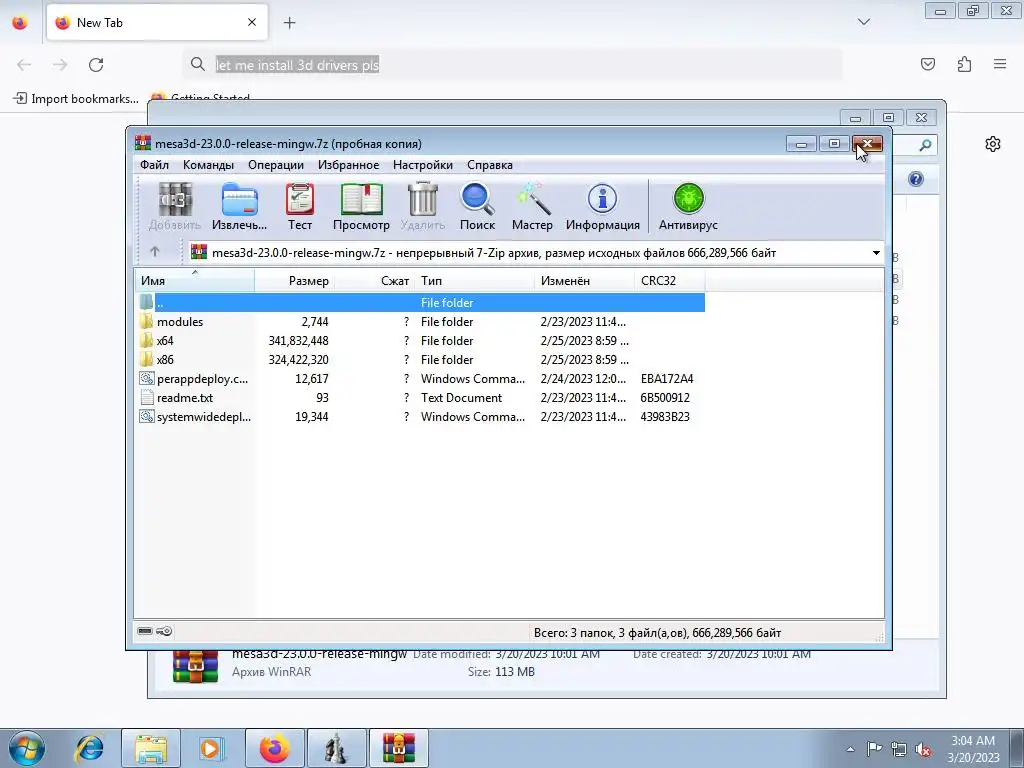The height and width of the screenshot is (768, 1024).
Task: Sort by Размер column header
Action: pyautogui.click(x=295, y=281)
